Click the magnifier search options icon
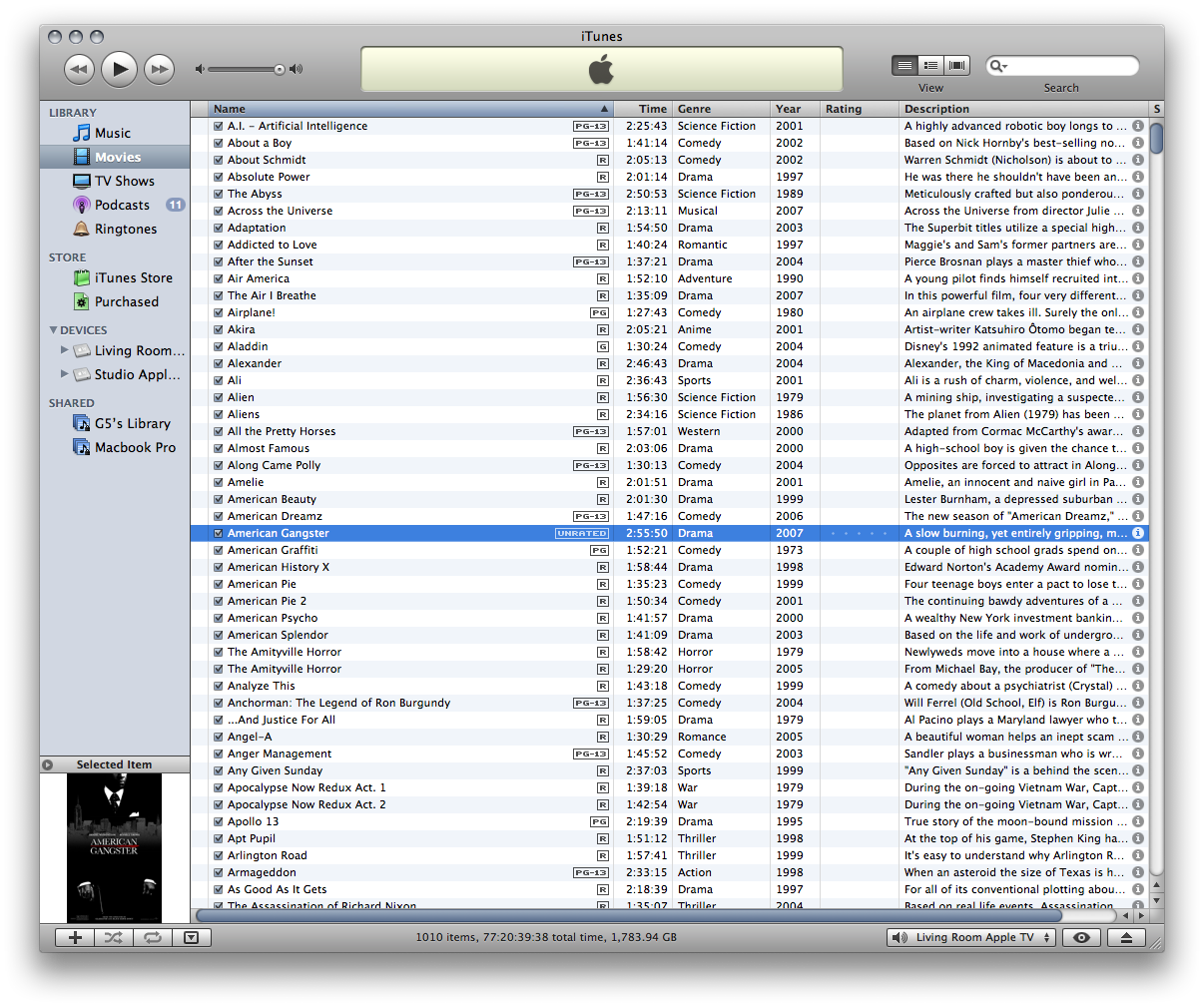The image size is (1204, 1007). click(x=997, y=66)
